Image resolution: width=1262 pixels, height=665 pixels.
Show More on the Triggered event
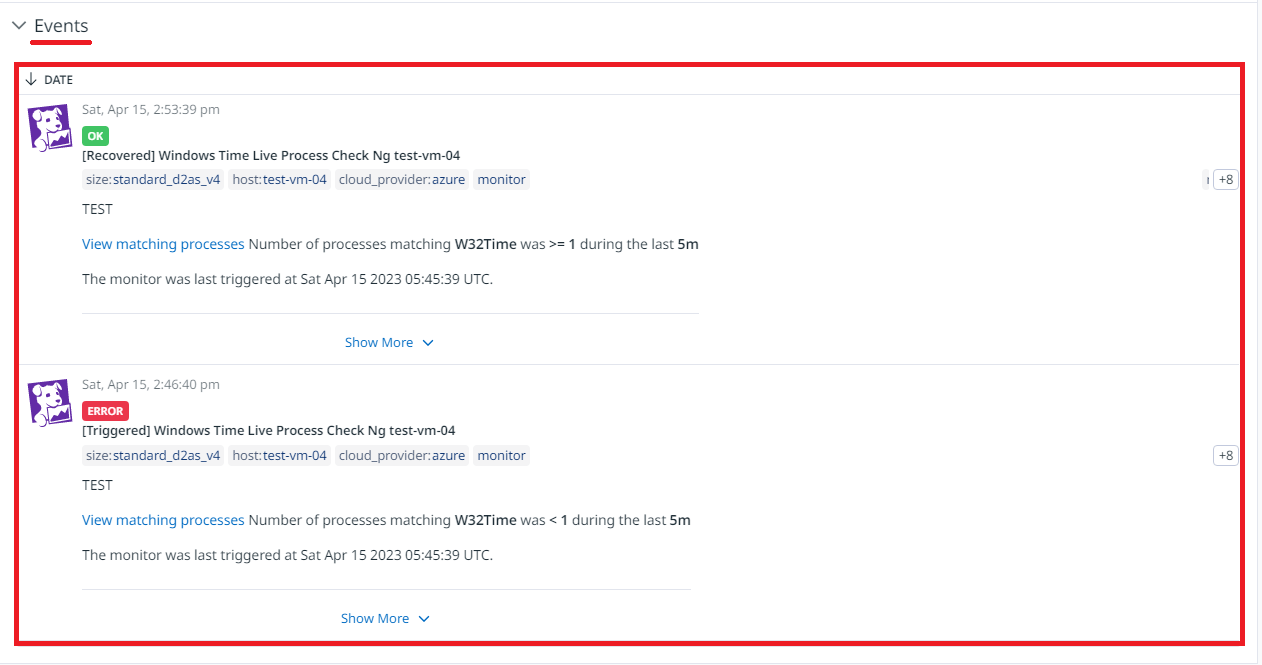coord(386,619)
